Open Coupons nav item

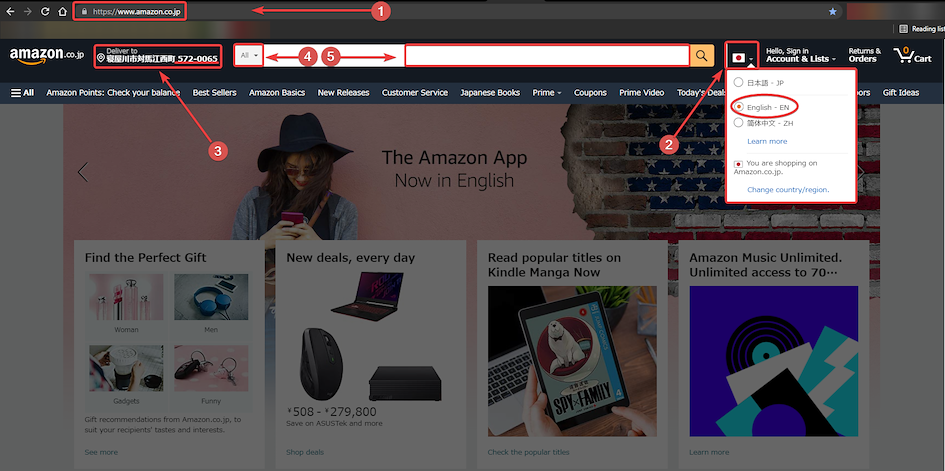coord(590,93)
